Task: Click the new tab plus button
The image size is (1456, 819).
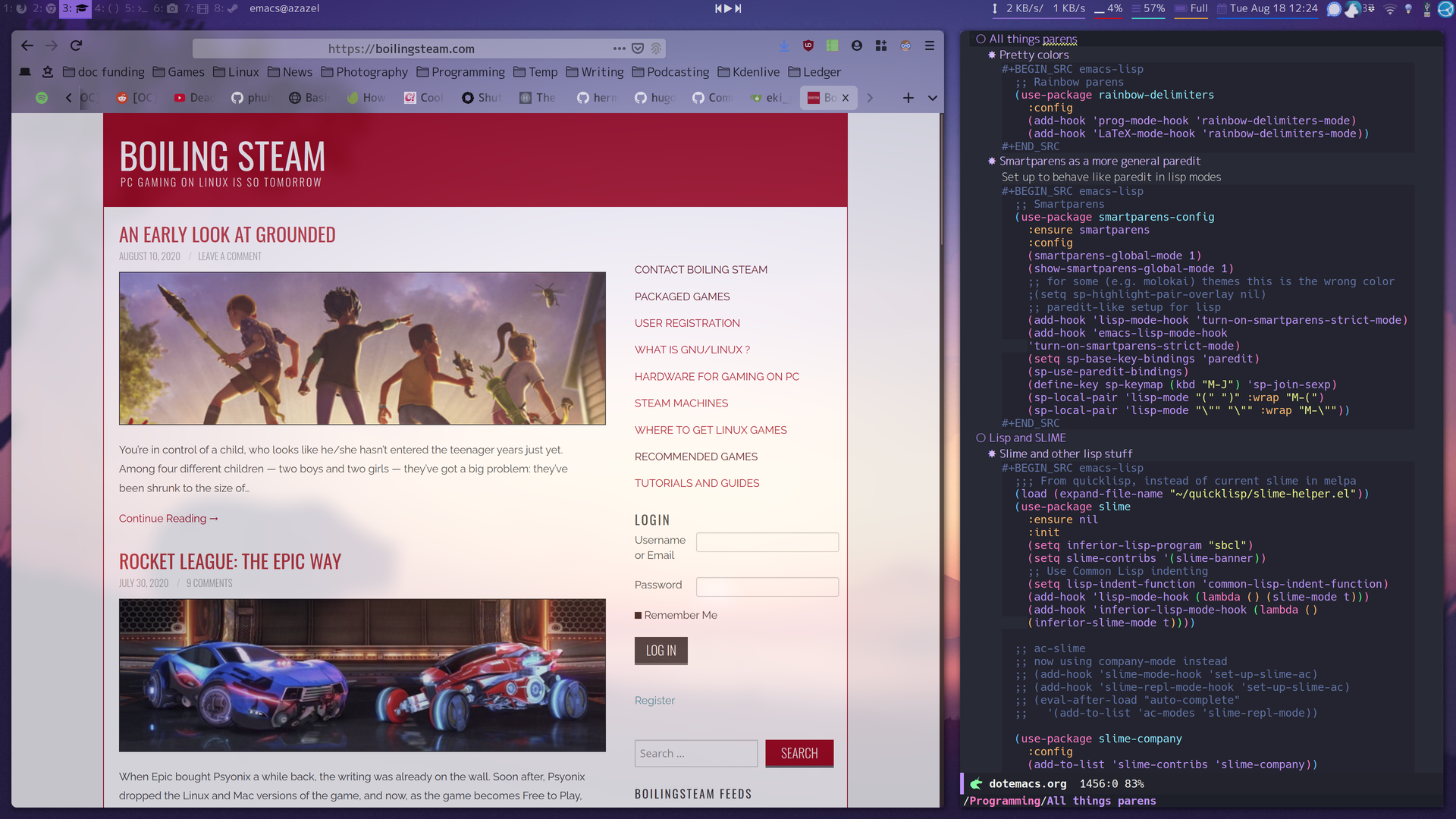Action: point(908,98)
